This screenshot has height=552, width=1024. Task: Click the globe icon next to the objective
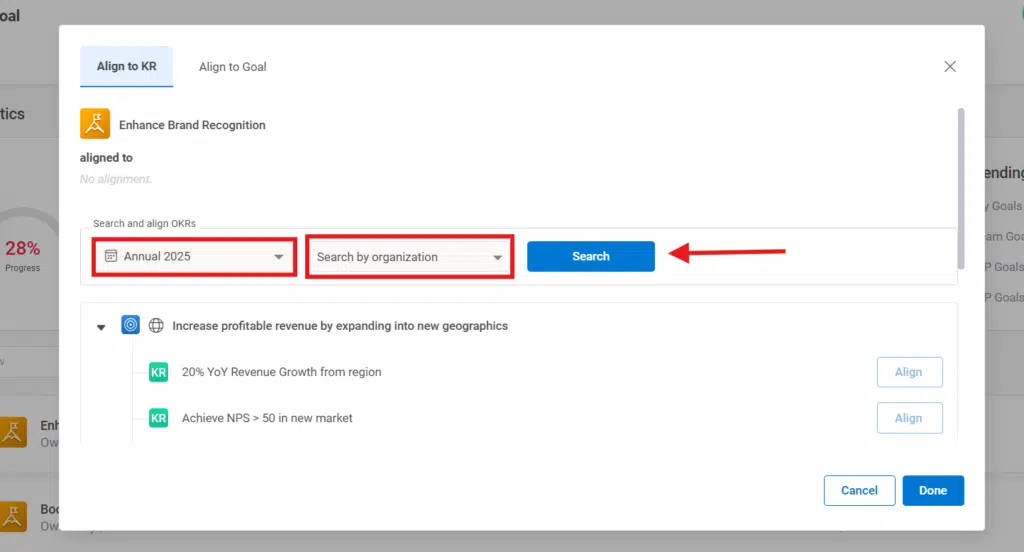coord(156,325)
